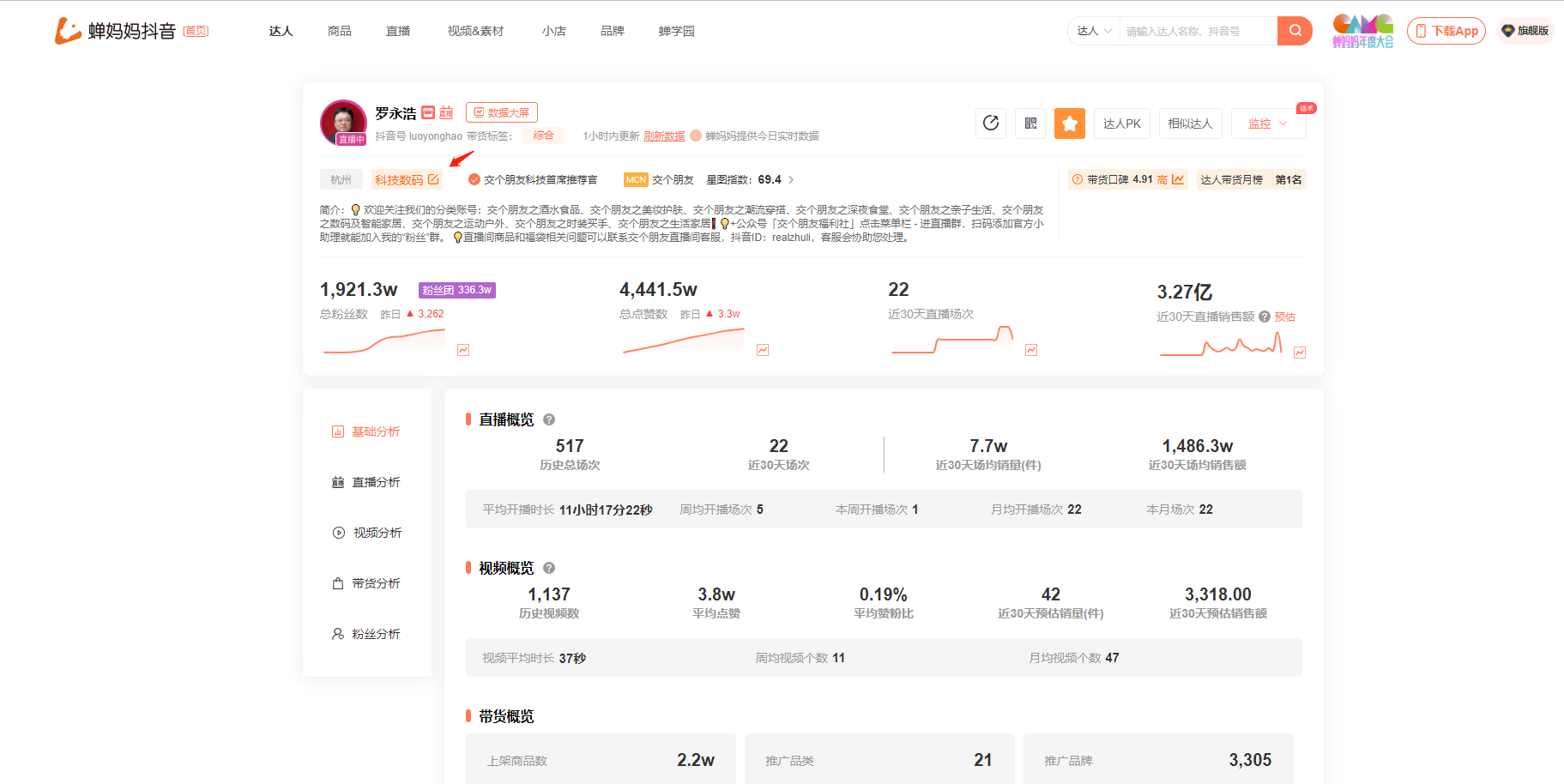This screenshot has height=784, width=1564.
Task: Click help icon next to 直播概览
Action: 549,419
